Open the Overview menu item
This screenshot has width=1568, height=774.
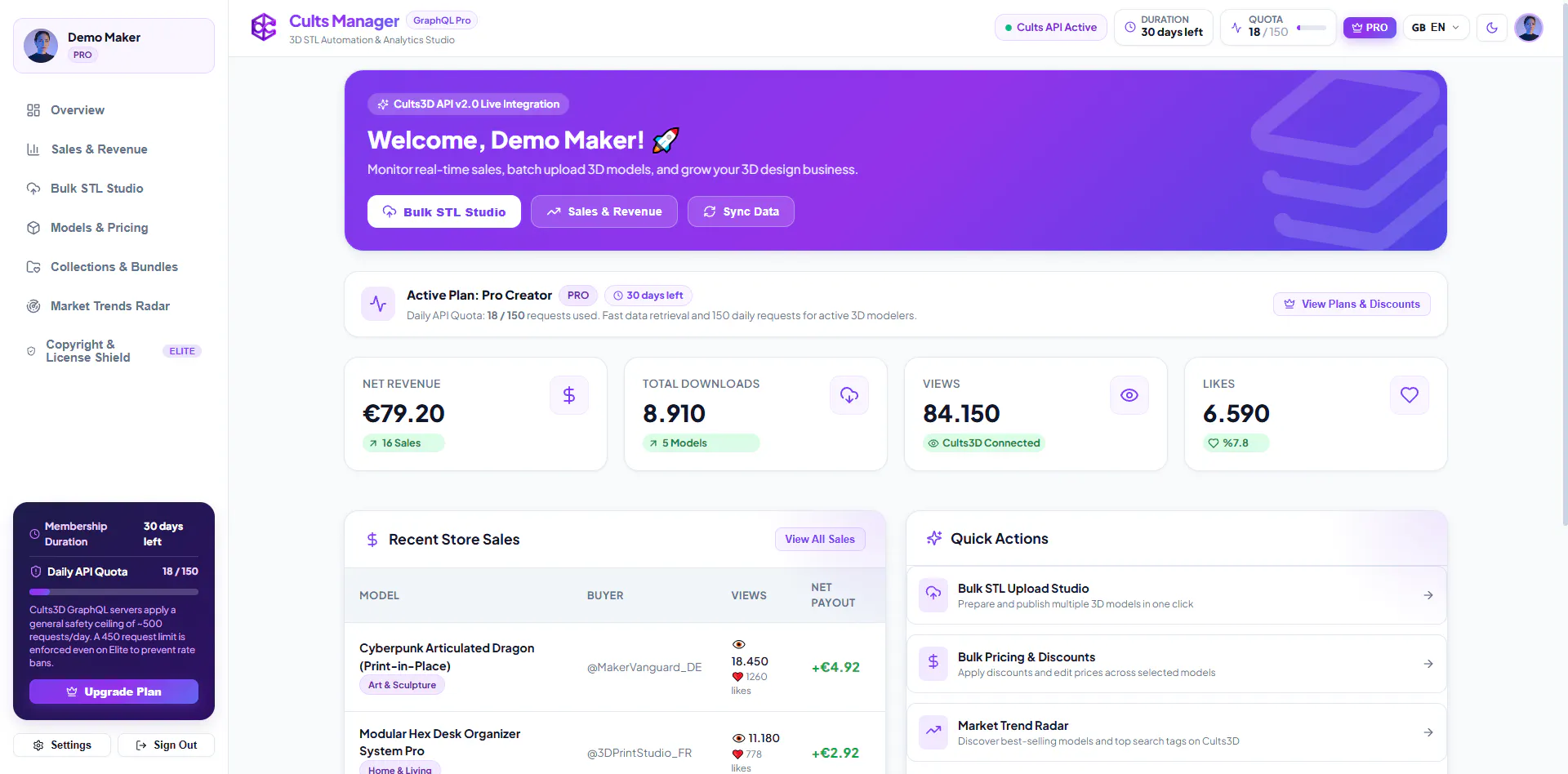click(x=114, y=110)
